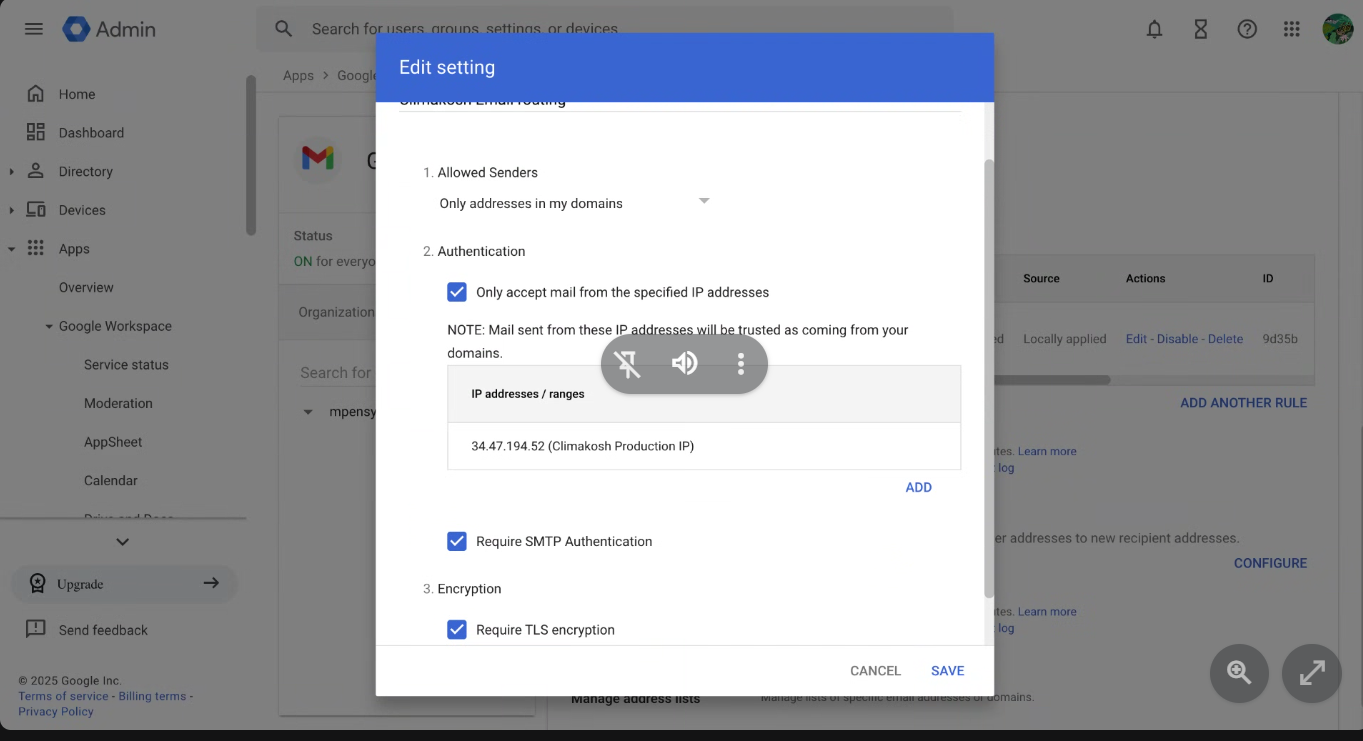The width and height of the screenshot is (1363, 741).
Task: Open Service status in sidebar
Action: coord(126,365)
